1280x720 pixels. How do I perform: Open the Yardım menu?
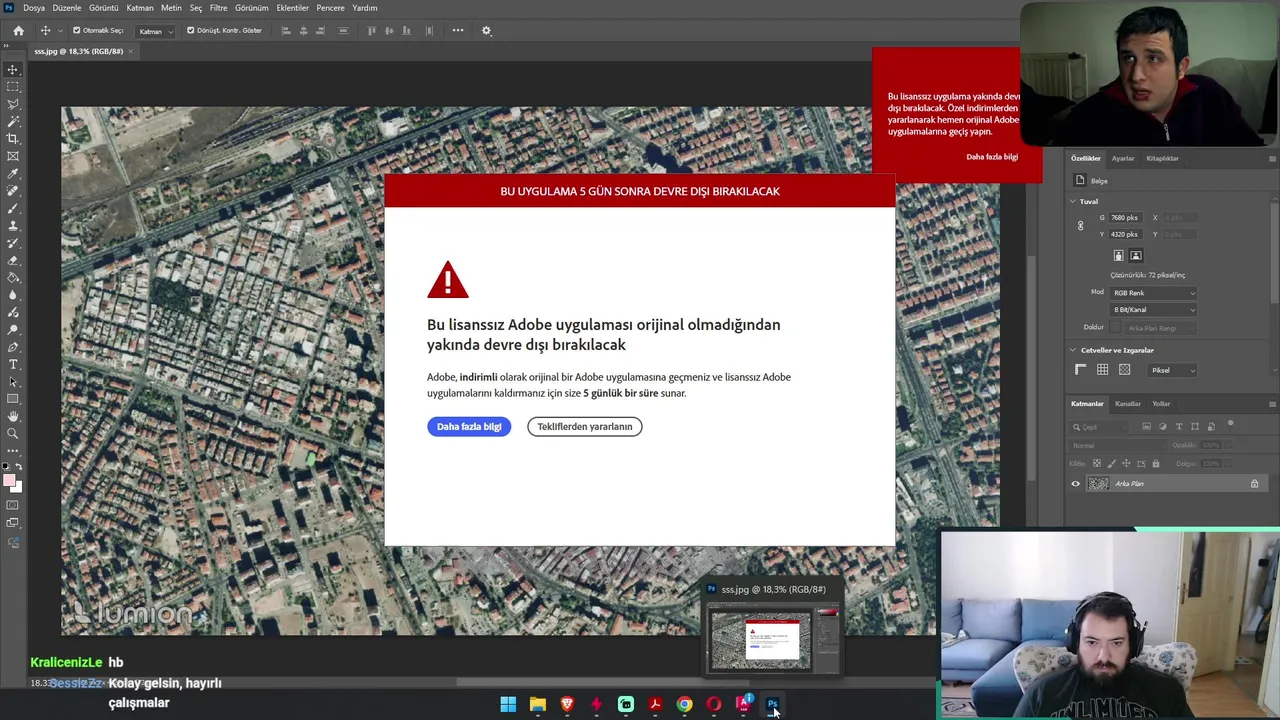365,8
